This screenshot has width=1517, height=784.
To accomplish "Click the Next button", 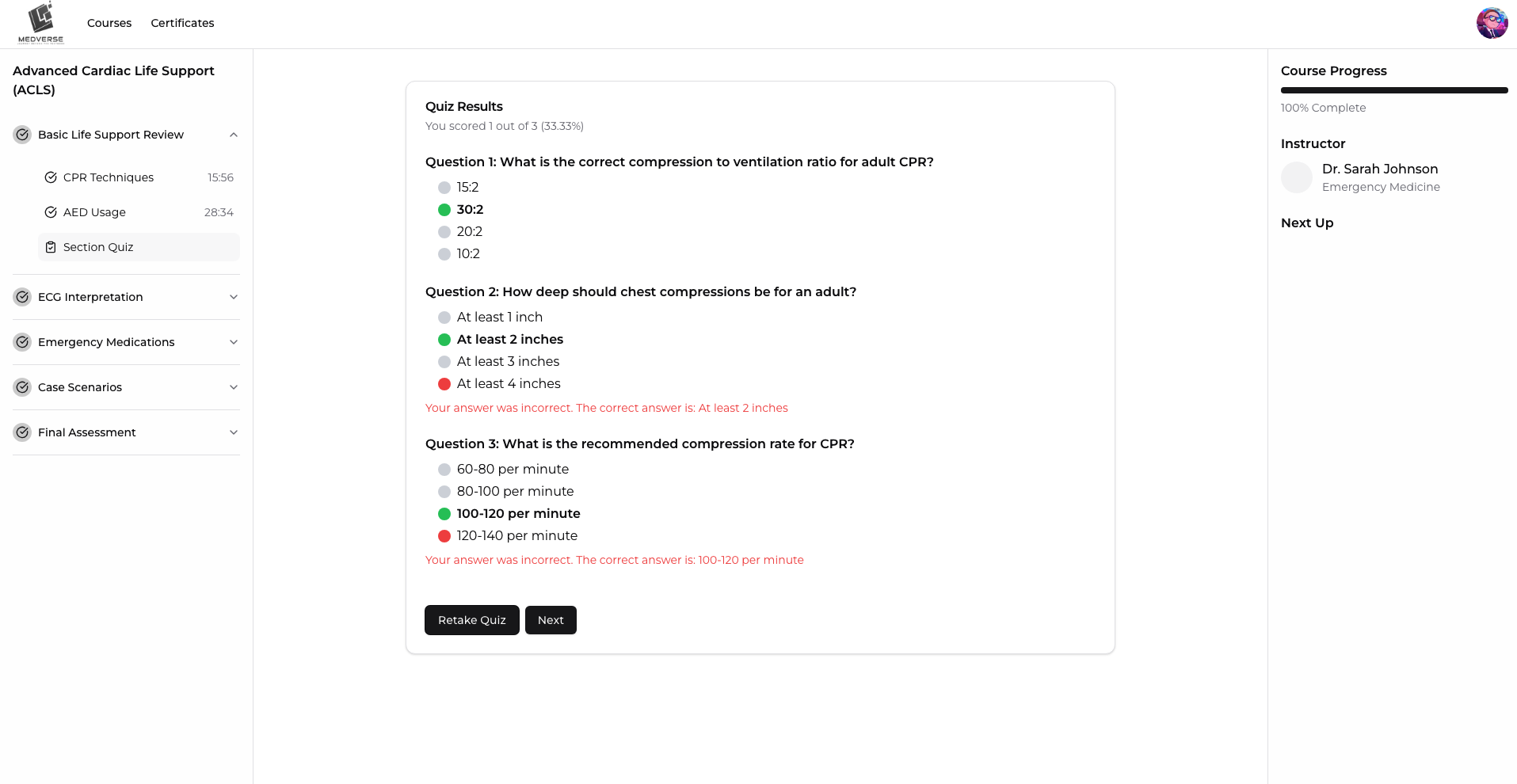I will [x=551, y=620].
